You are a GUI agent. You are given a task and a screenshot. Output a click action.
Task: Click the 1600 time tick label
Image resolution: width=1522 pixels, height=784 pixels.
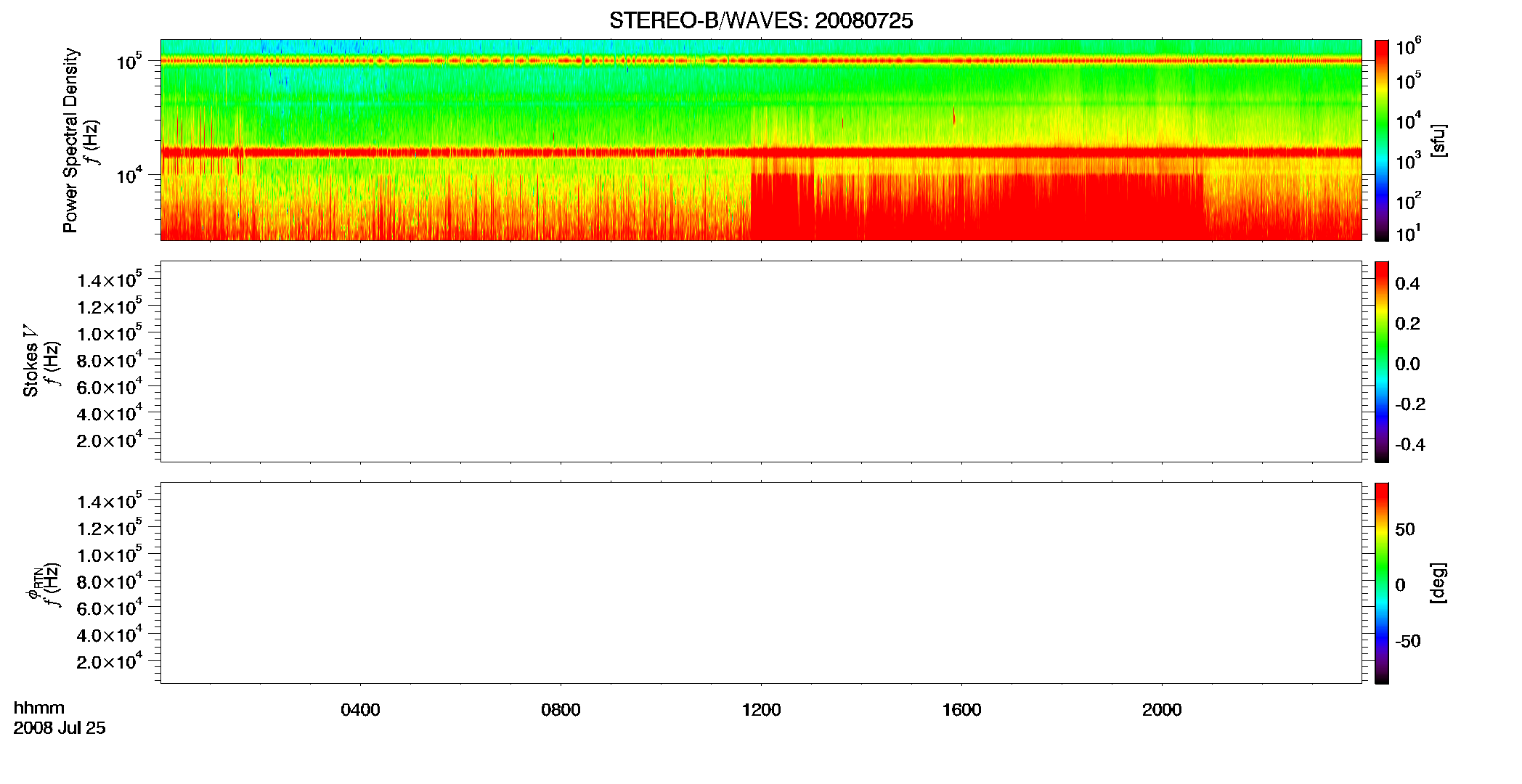point(961,710)
